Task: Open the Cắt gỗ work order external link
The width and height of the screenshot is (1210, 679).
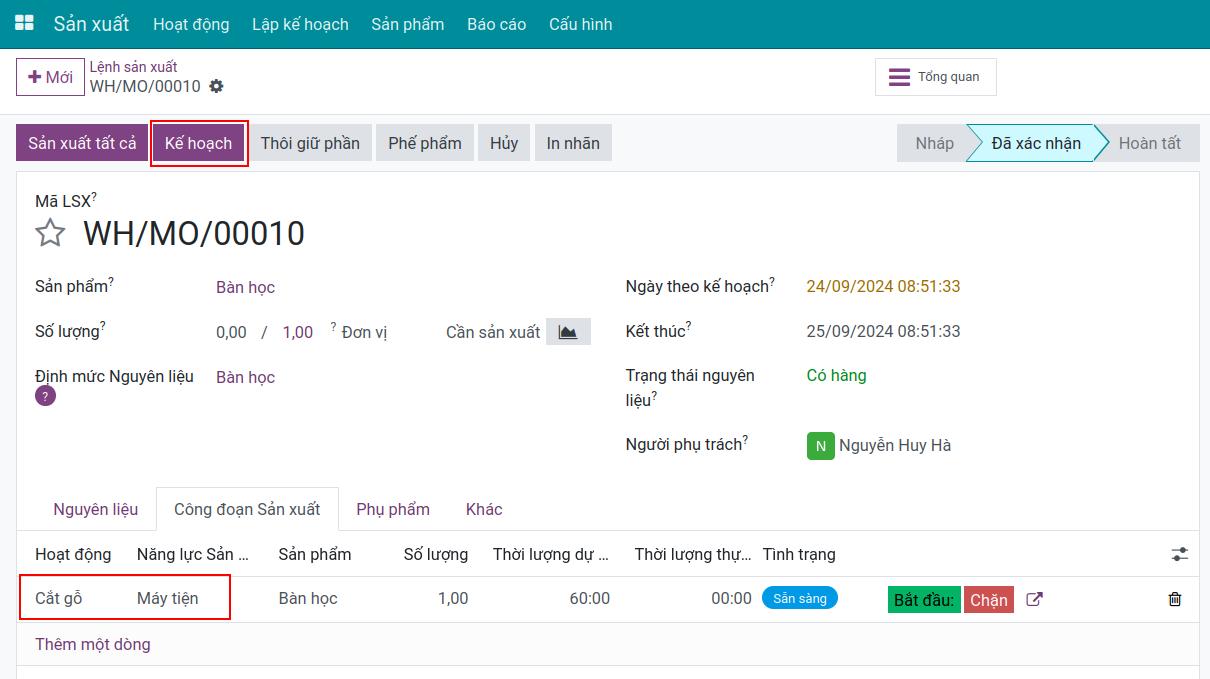Action: click(1035, 599)
